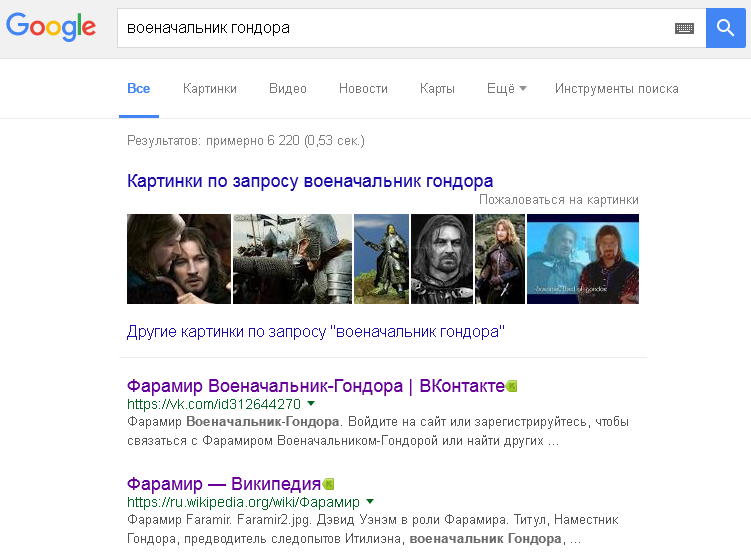Click Картинки по запросу военачальник гондора heading
The width and height of the screenshot is (751, 552).
(310, 181)
